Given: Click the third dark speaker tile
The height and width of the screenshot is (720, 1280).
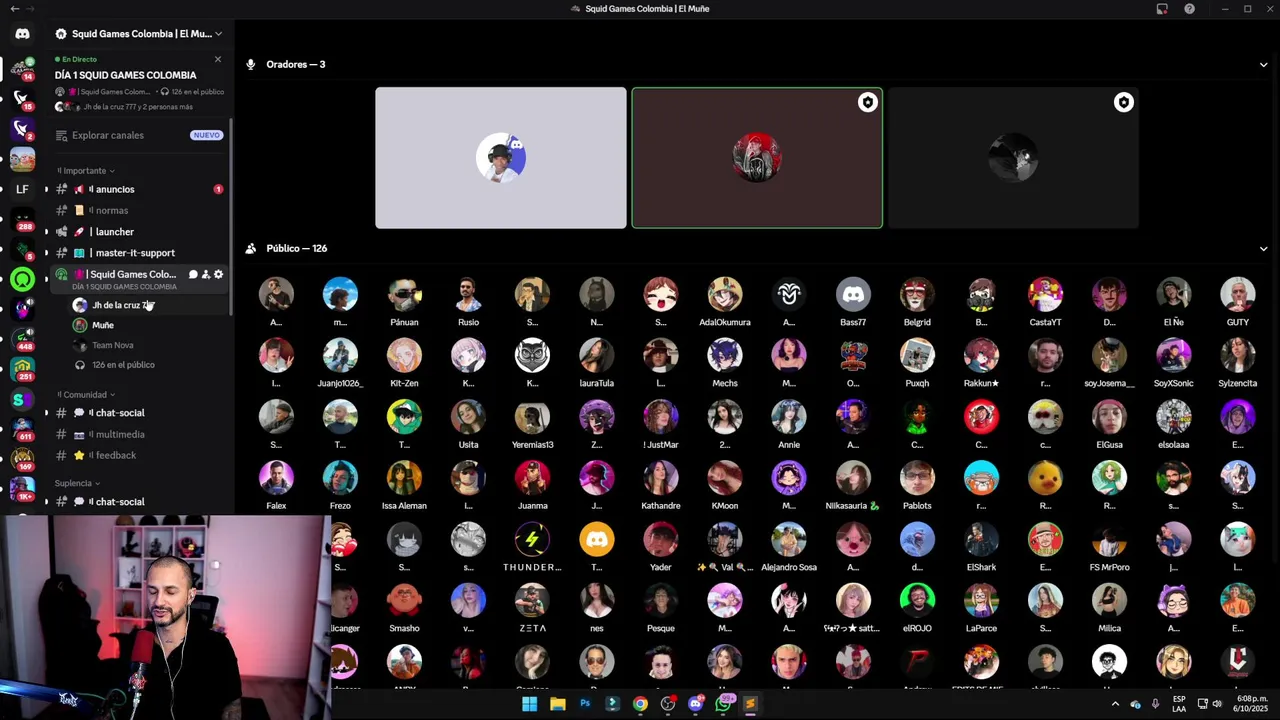Looking at the screenshot, I should (1013, 158).
